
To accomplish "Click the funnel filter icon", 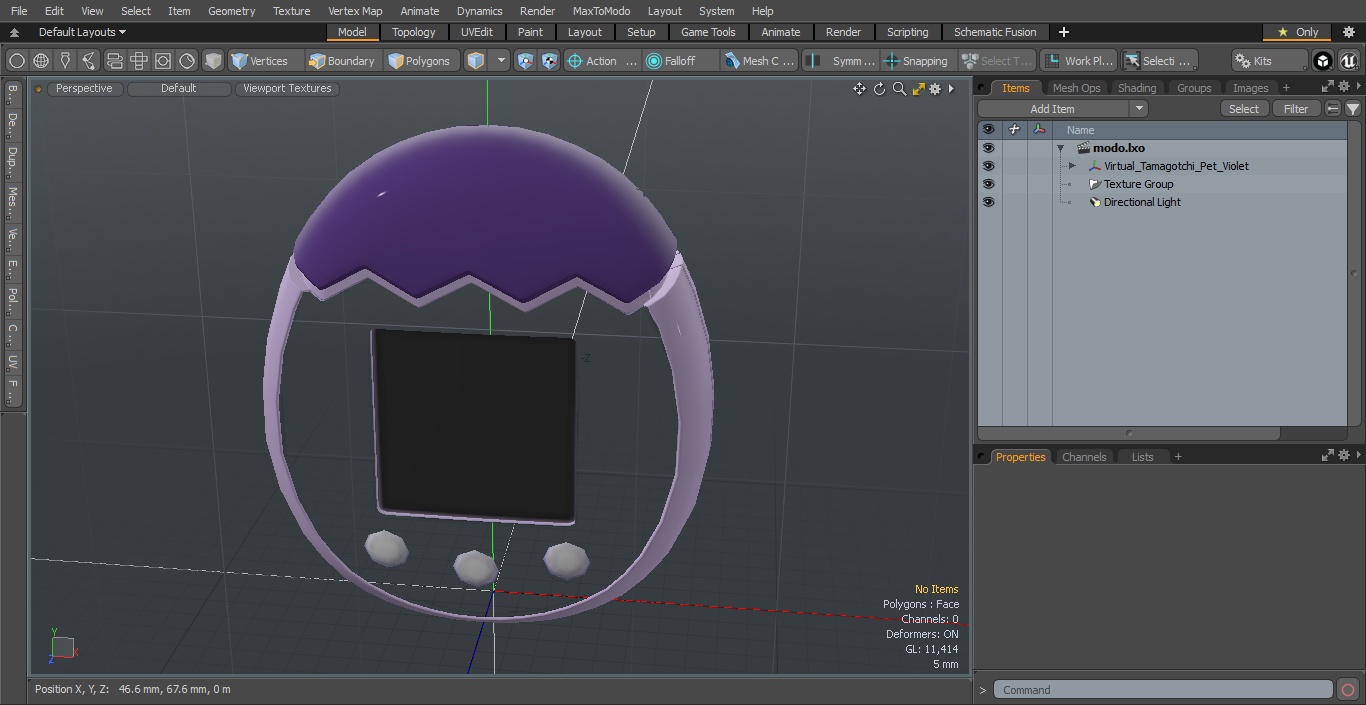I will click(x=1353, y=109).
